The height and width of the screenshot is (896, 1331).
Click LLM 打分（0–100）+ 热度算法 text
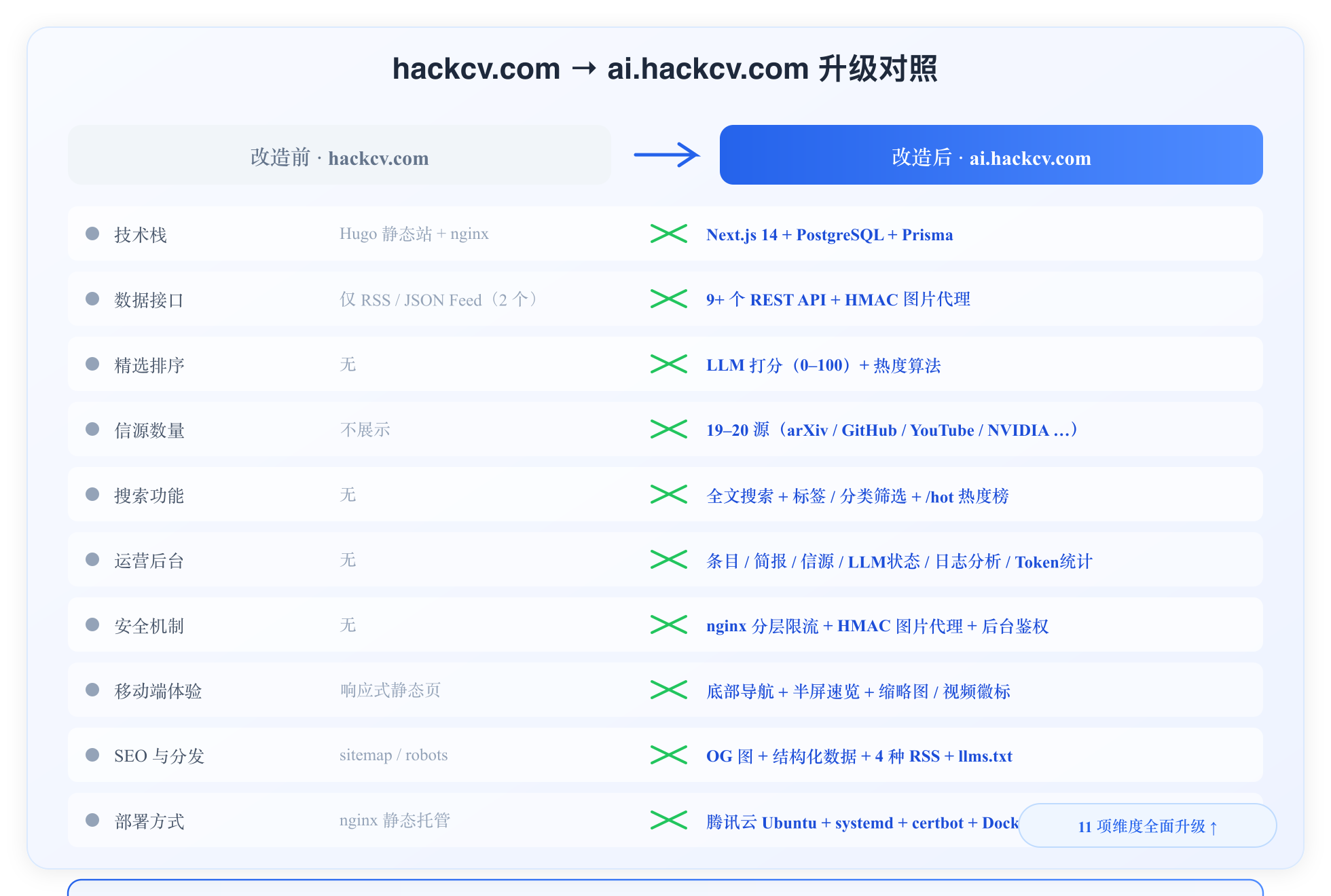[x=824, y=365]
